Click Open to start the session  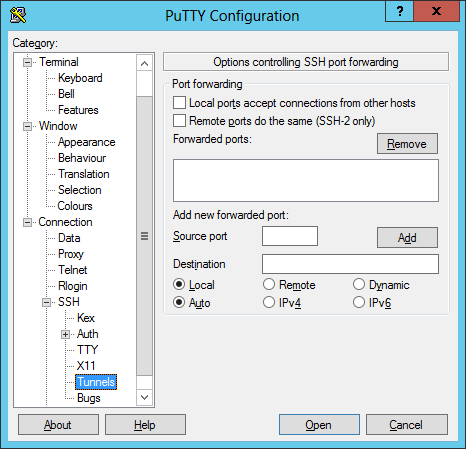(319, 425)
